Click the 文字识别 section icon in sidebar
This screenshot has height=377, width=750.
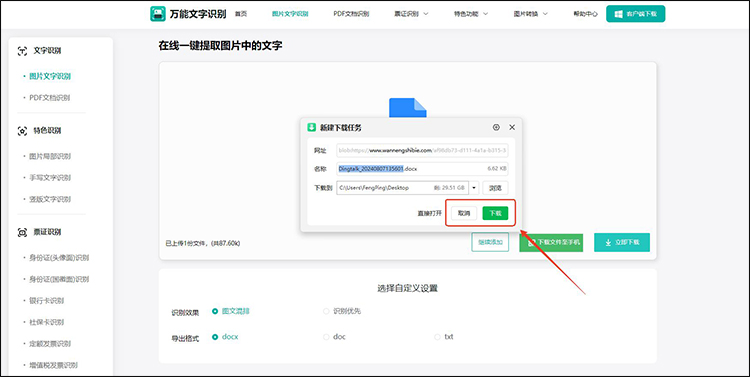point(22,51)
